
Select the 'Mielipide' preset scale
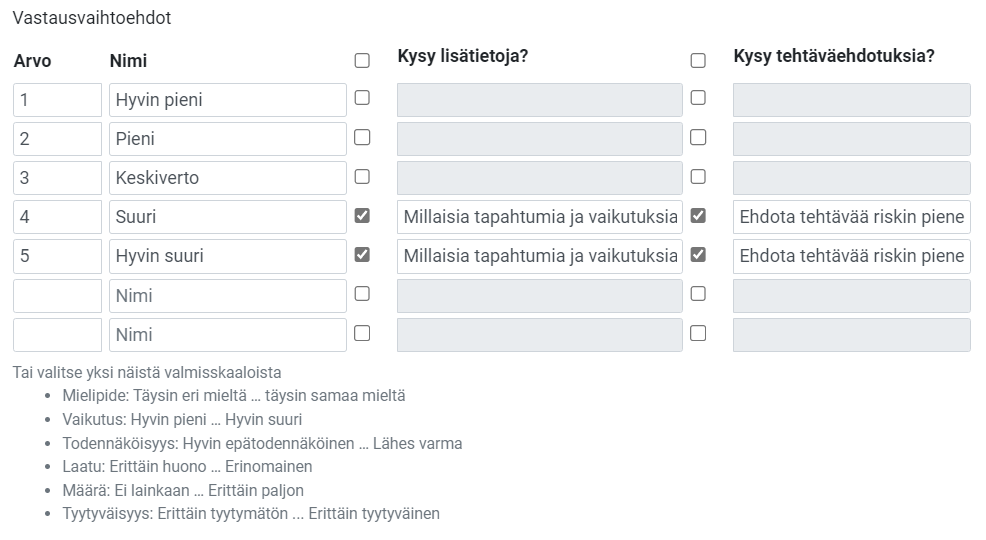pos(233,396)
